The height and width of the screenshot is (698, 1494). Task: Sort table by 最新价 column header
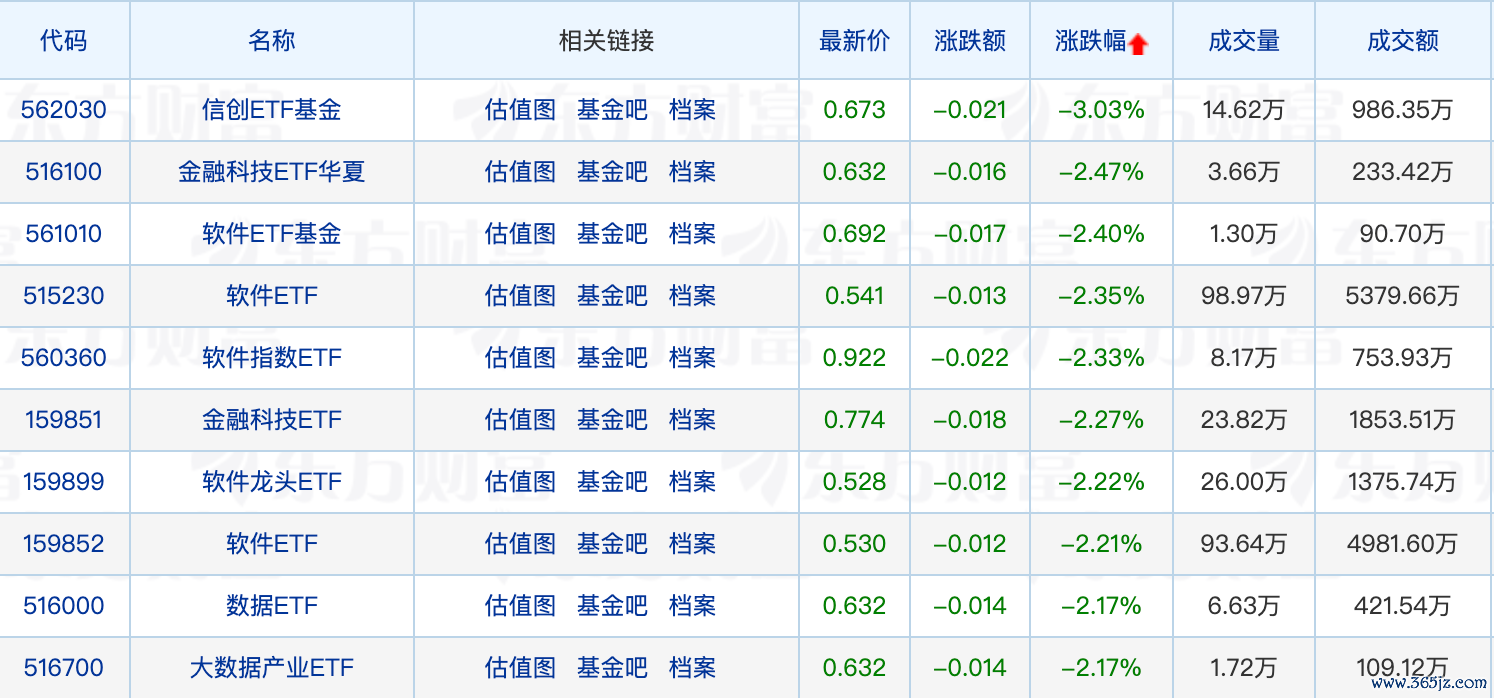tap(853, 41)
